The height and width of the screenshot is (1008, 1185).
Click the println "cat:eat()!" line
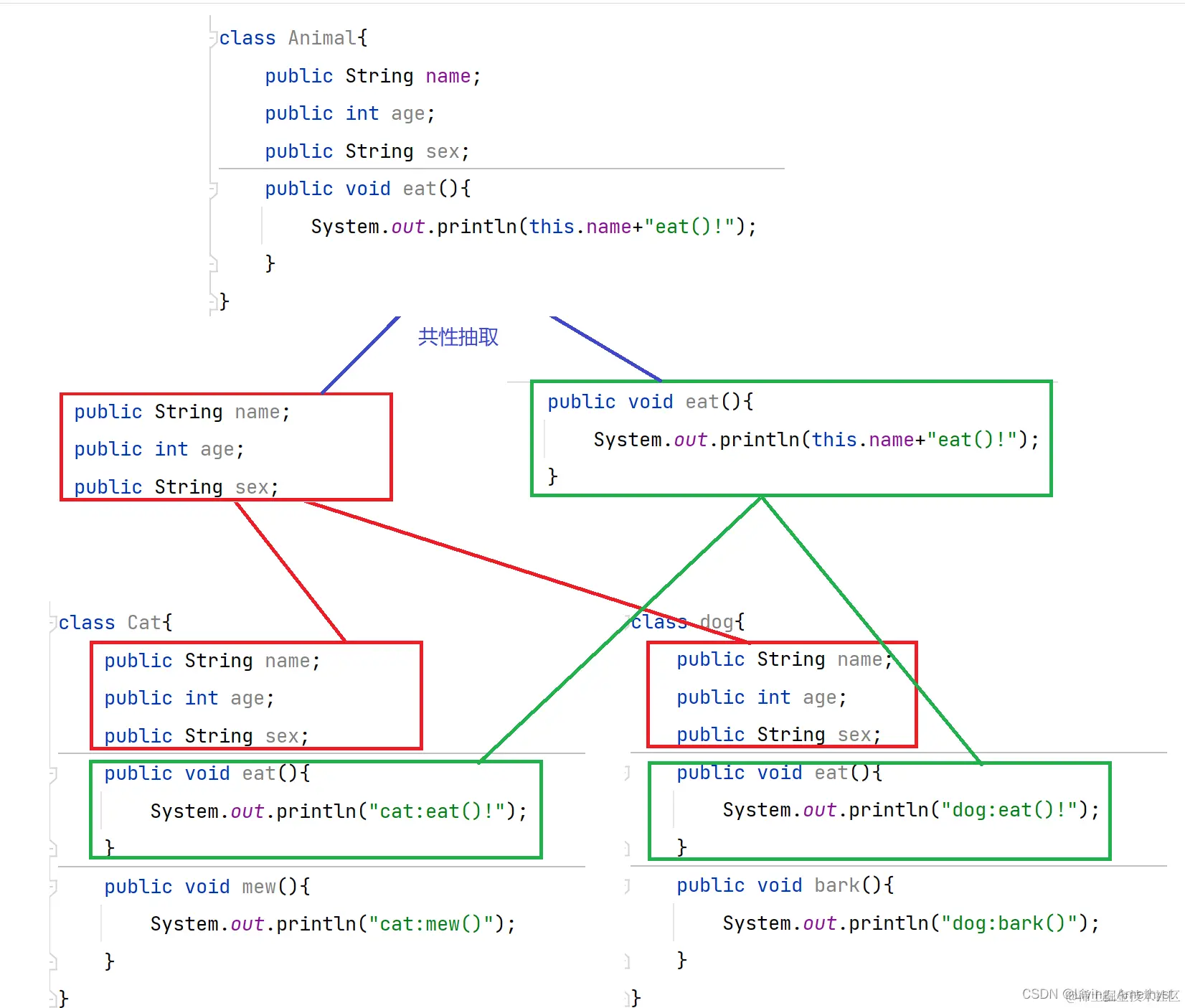(x=339, y=811)
